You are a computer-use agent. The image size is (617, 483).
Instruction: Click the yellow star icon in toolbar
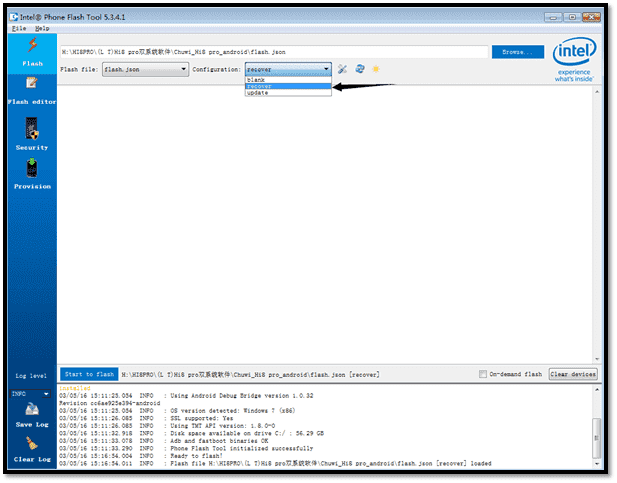(x=376, y=69)
